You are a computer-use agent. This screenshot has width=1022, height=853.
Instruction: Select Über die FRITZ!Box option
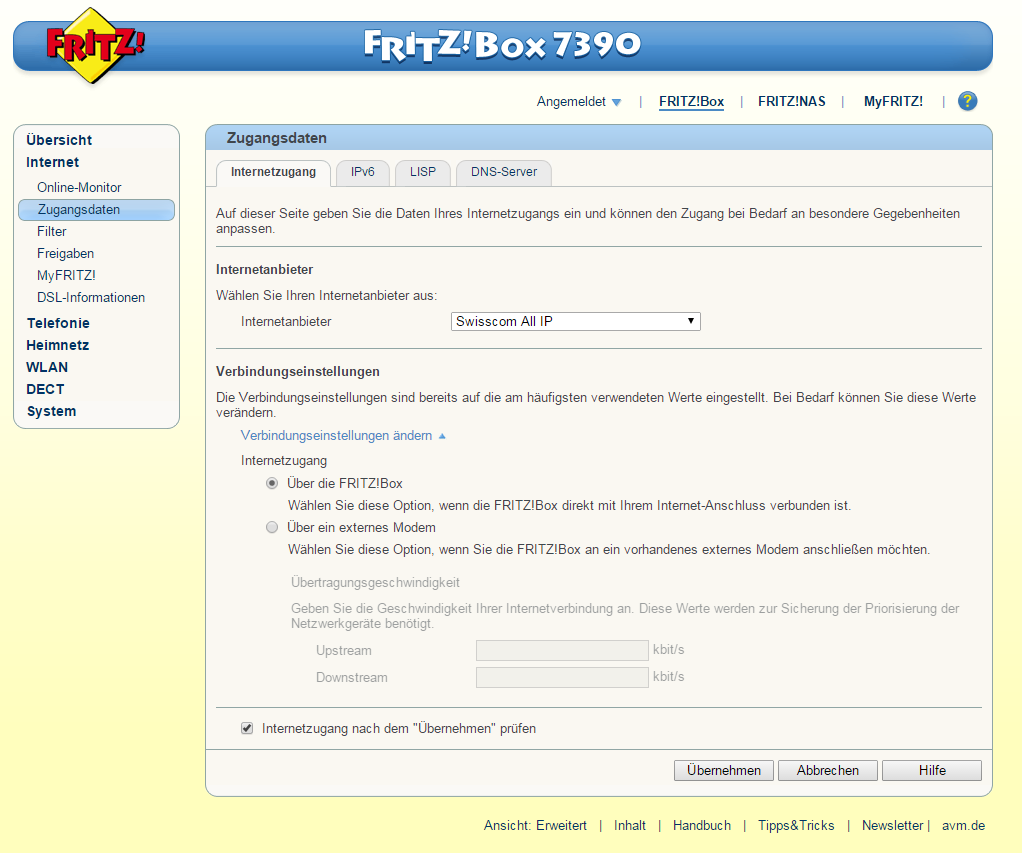click(272, 483)
